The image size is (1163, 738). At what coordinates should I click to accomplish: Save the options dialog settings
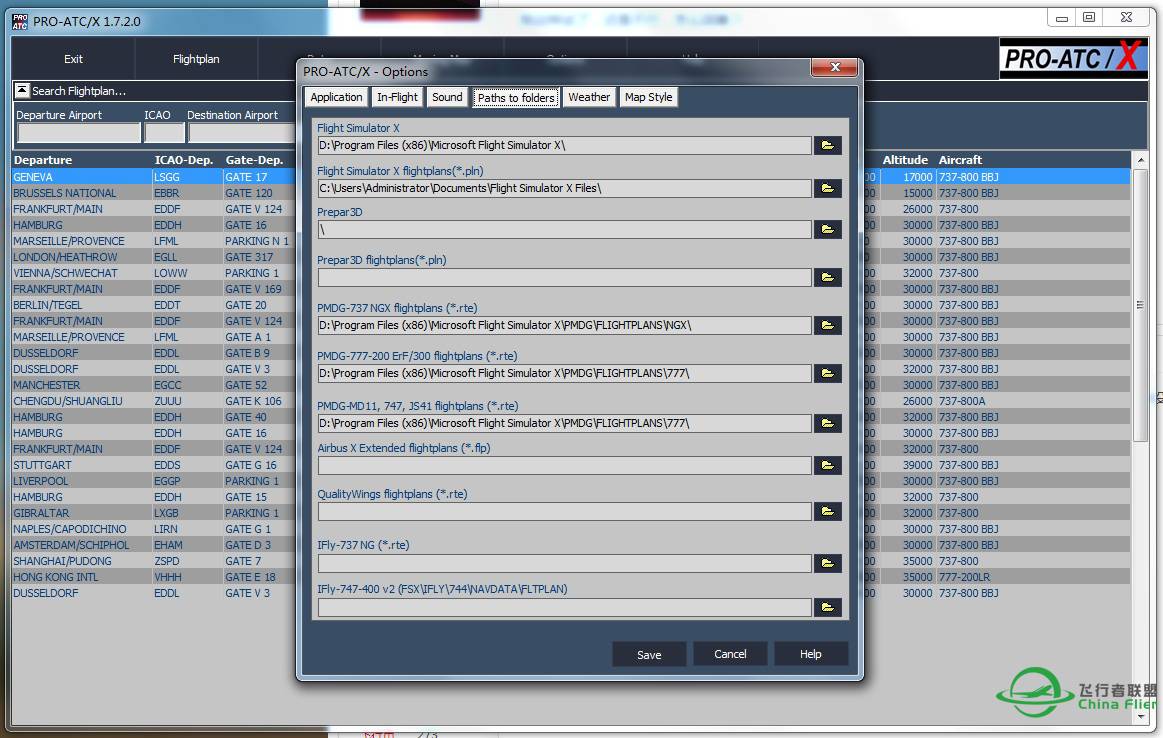coord(649,654)
